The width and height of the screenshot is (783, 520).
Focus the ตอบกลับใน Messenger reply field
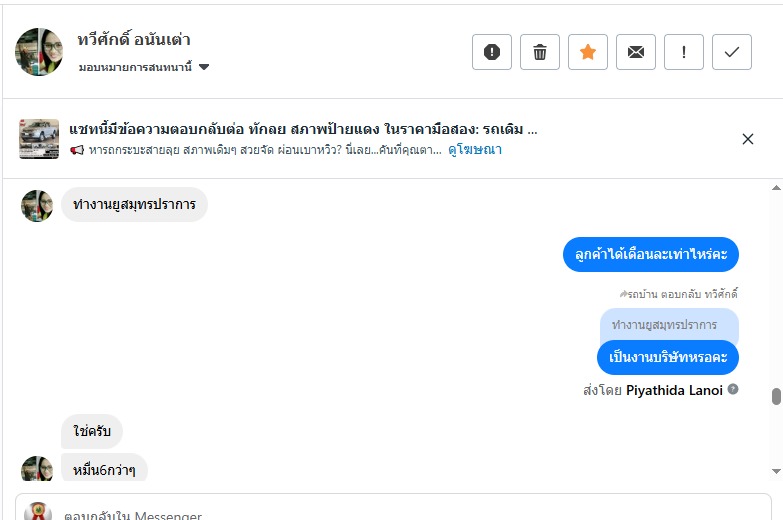[x=400, y=512]
